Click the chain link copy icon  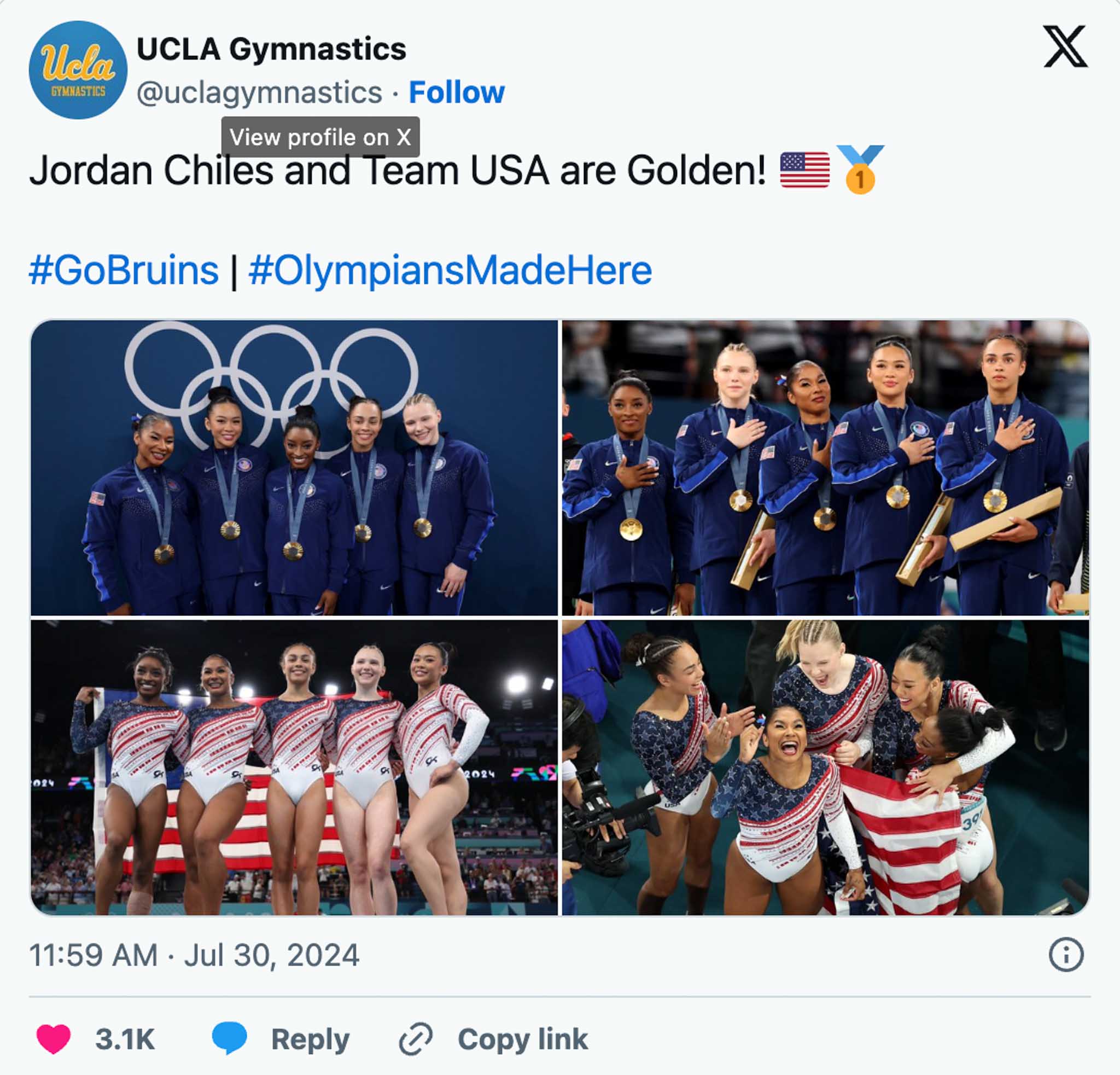pyautogui.click(x=416, y=1038)
